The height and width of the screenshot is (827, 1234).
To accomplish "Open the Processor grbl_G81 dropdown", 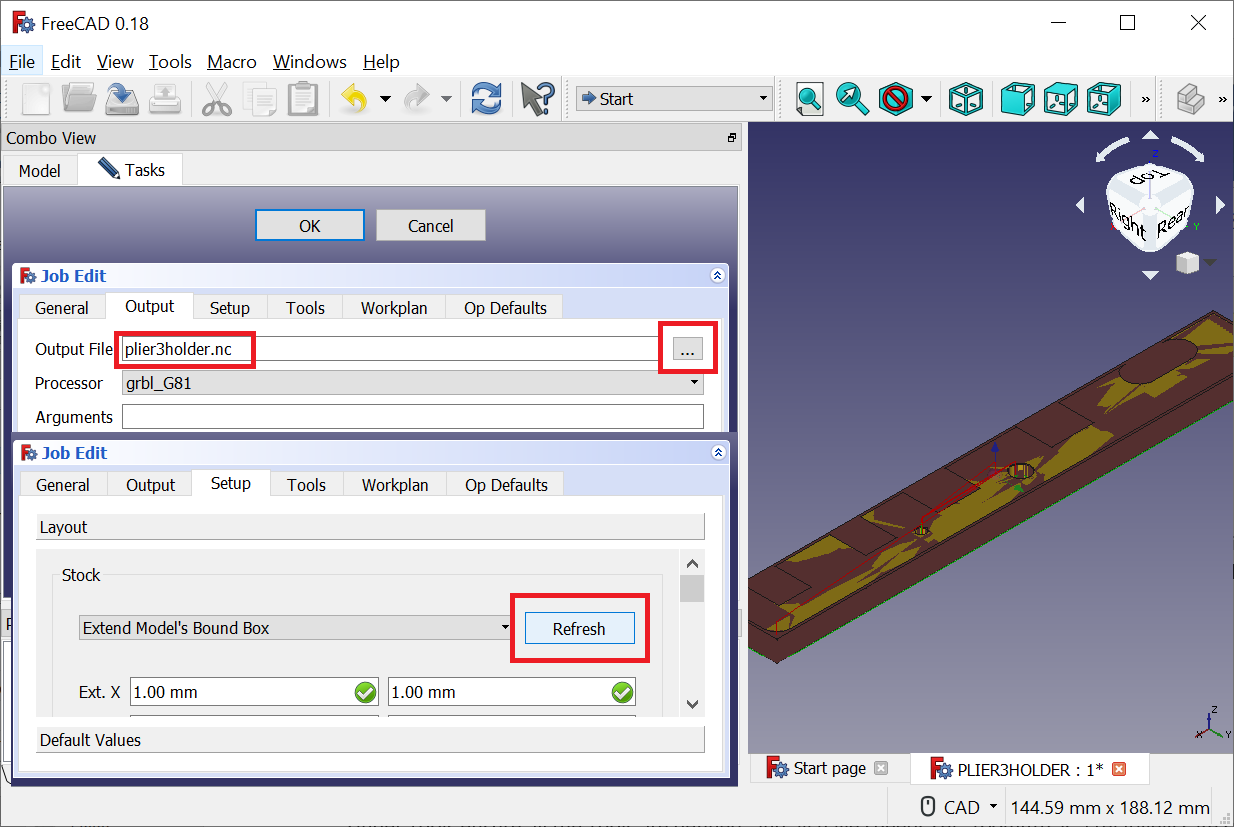I will [x=413, y=383].
